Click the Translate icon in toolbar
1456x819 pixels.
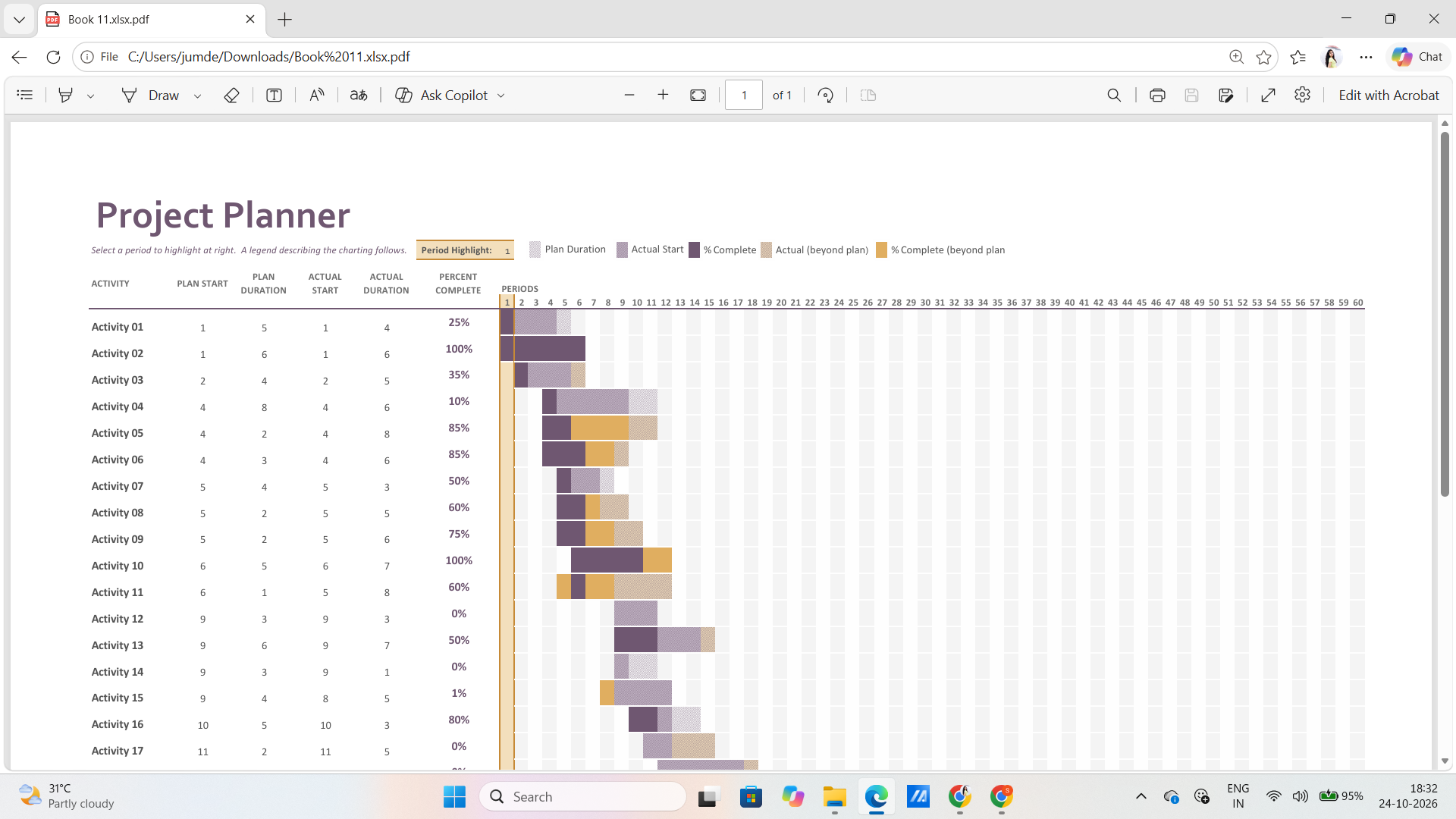click(359, 95)
